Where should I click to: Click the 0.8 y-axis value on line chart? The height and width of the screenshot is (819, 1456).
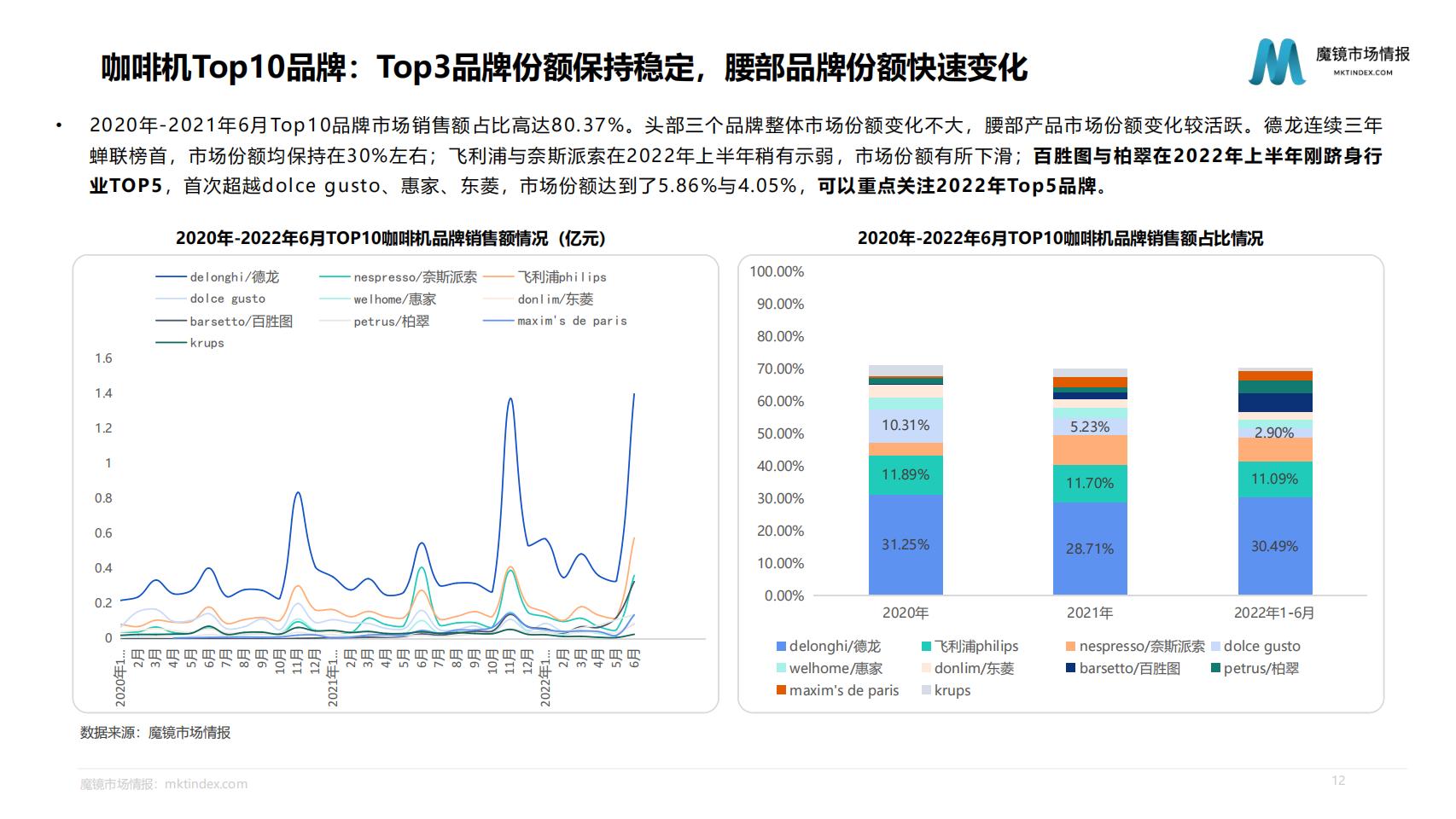pyautogui.click(x=103, y=498)
